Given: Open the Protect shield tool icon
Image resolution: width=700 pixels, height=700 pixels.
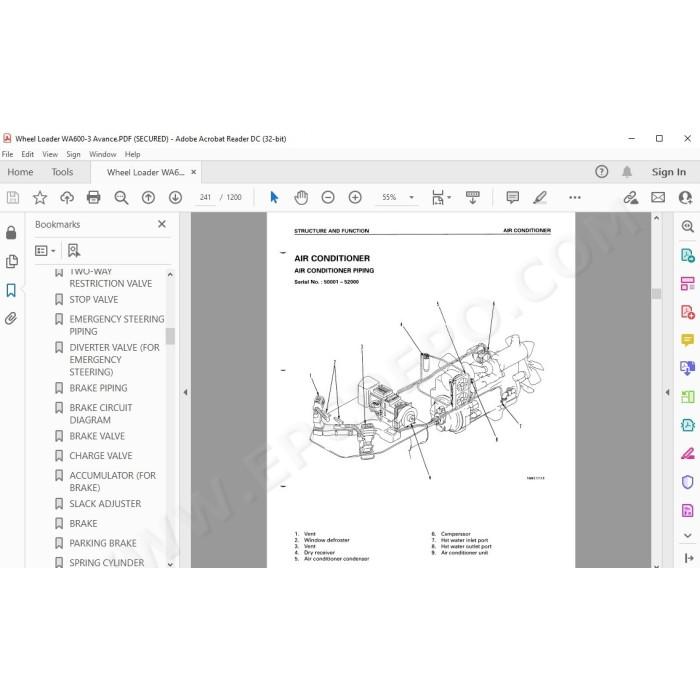Looking at the screenshot, I should point(688,482).
